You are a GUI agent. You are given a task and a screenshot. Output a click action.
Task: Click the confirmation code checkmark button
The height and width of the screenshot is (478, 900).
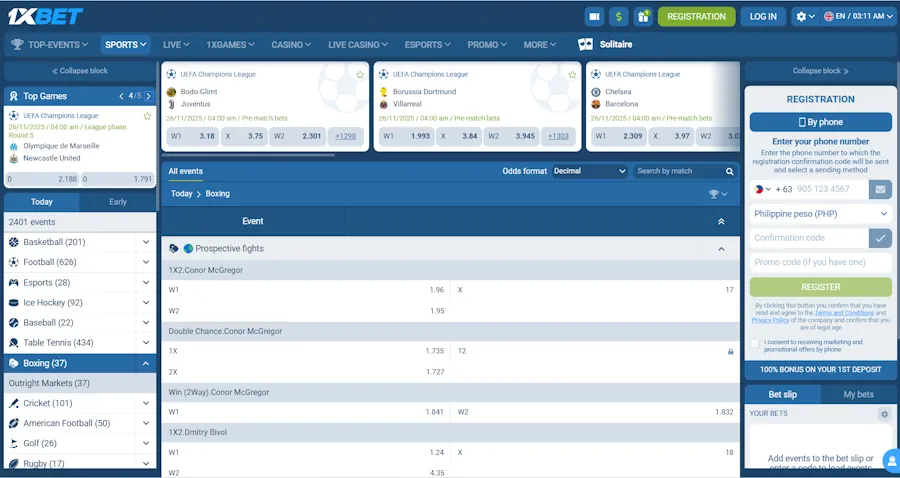[x=880, y=238]
